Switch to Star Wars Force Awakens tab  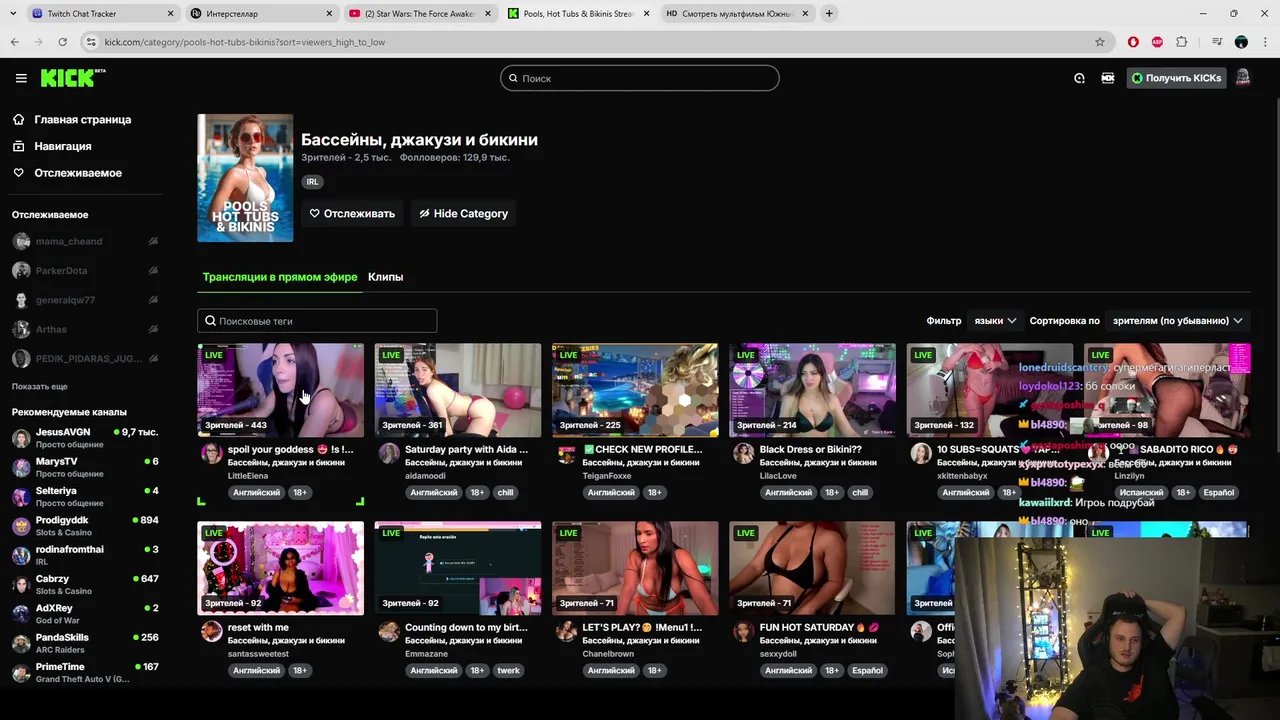point(420,14)
